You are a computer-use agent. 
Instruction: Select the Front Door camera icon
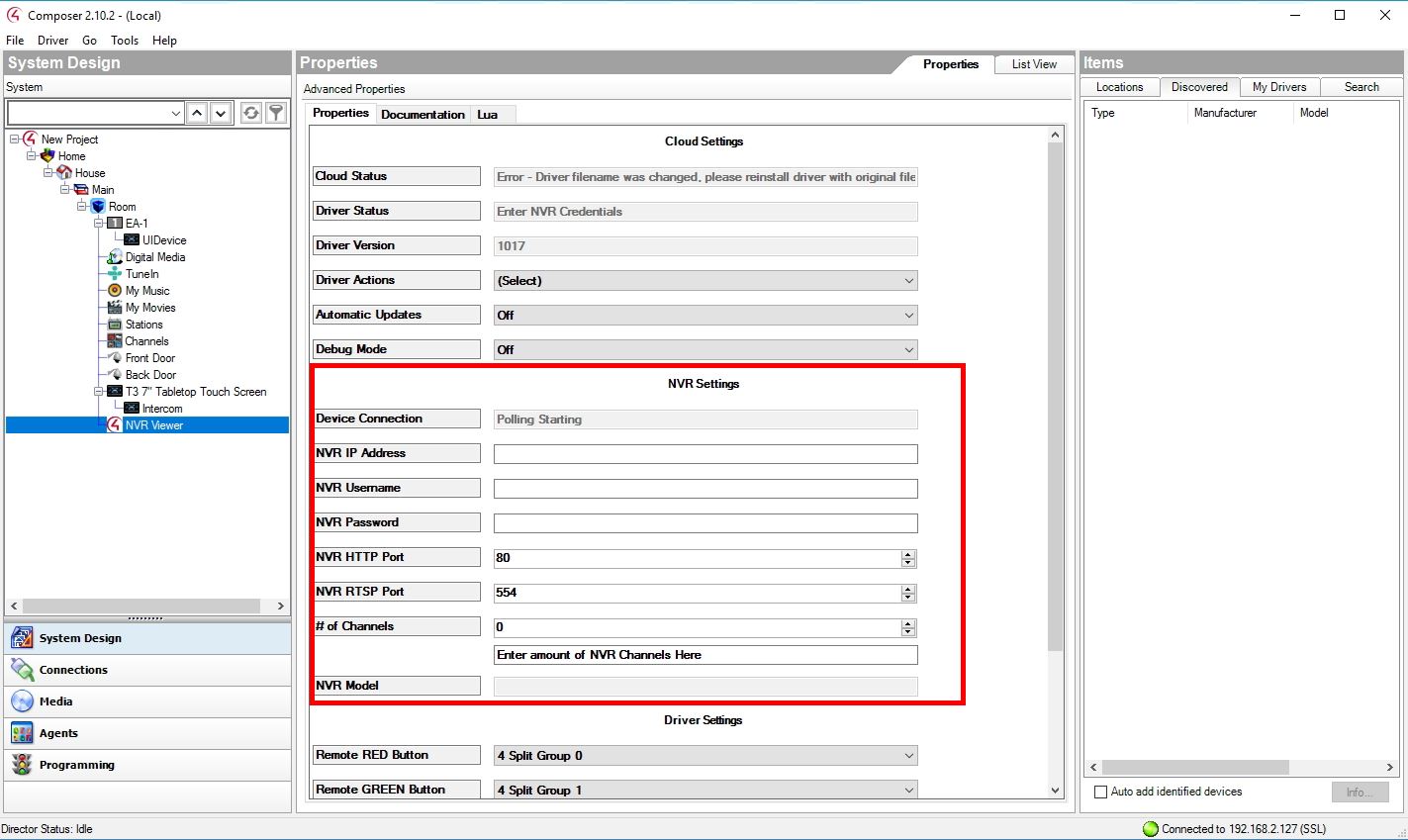pos(115,358)
